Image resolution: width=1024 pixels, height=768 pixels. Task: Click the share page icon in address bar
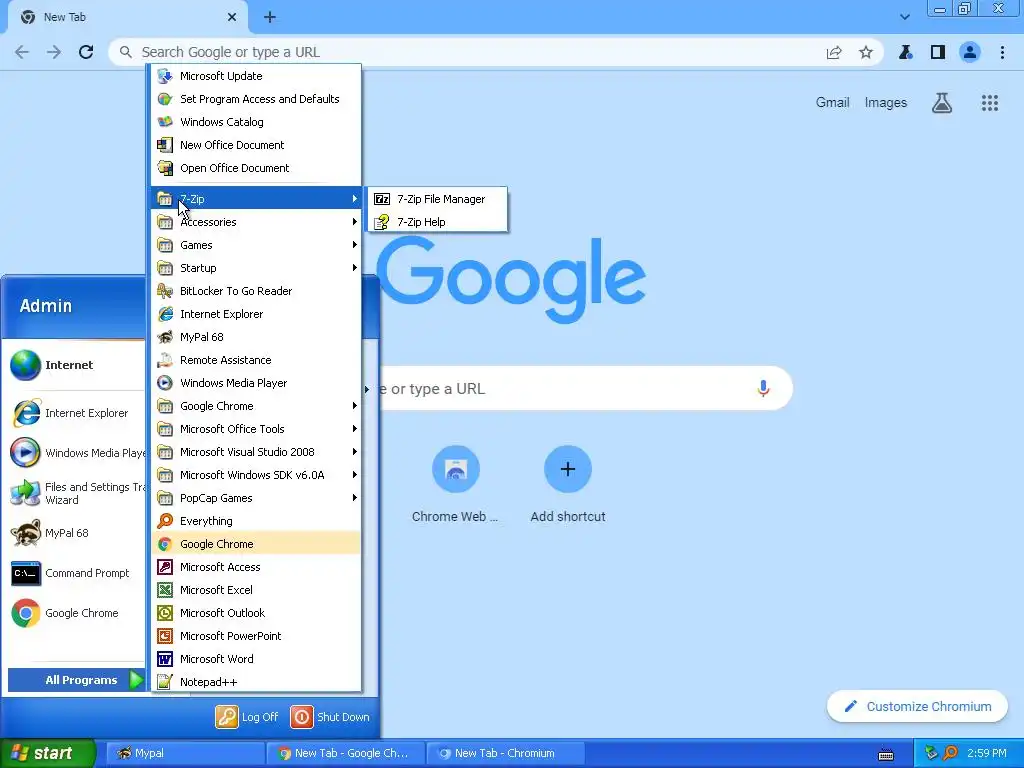coord(834,52)
